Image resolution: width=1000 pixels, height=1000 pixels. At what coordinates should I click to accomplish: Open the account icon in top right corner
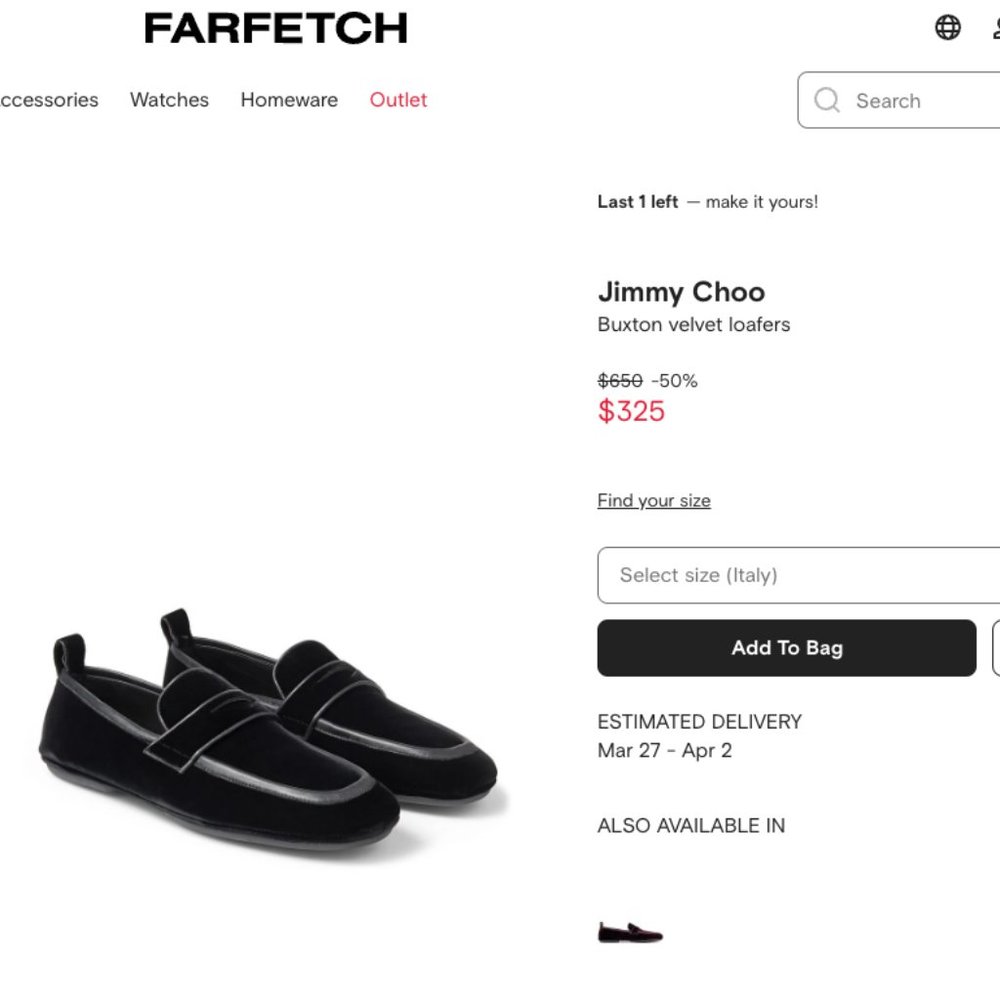995,27
